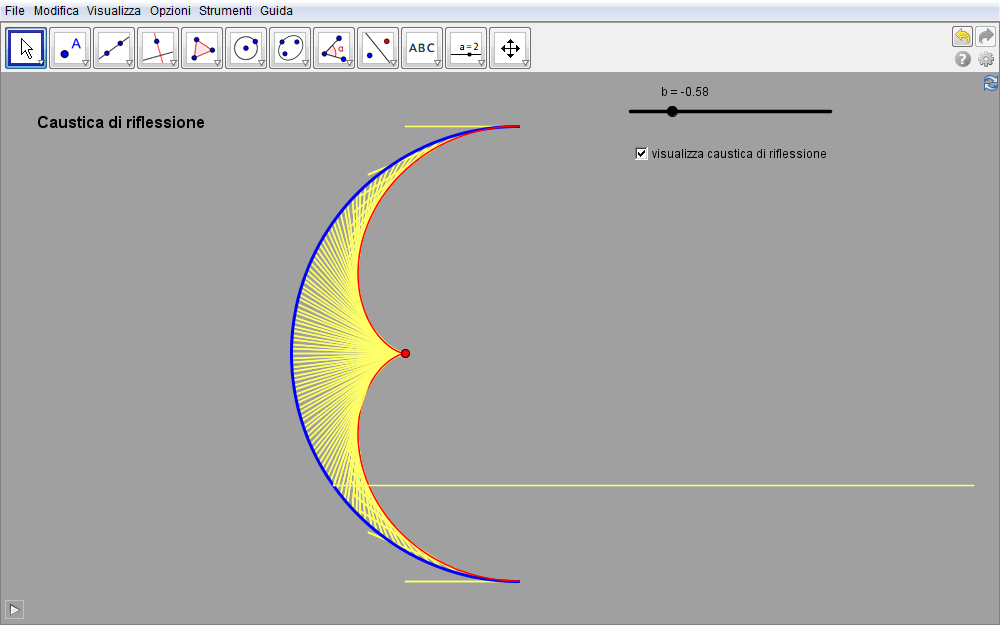The width and height of the screenshot is (1000, 625).
Task: Click the yellow Undo arrow button
Action: point(962,37)
